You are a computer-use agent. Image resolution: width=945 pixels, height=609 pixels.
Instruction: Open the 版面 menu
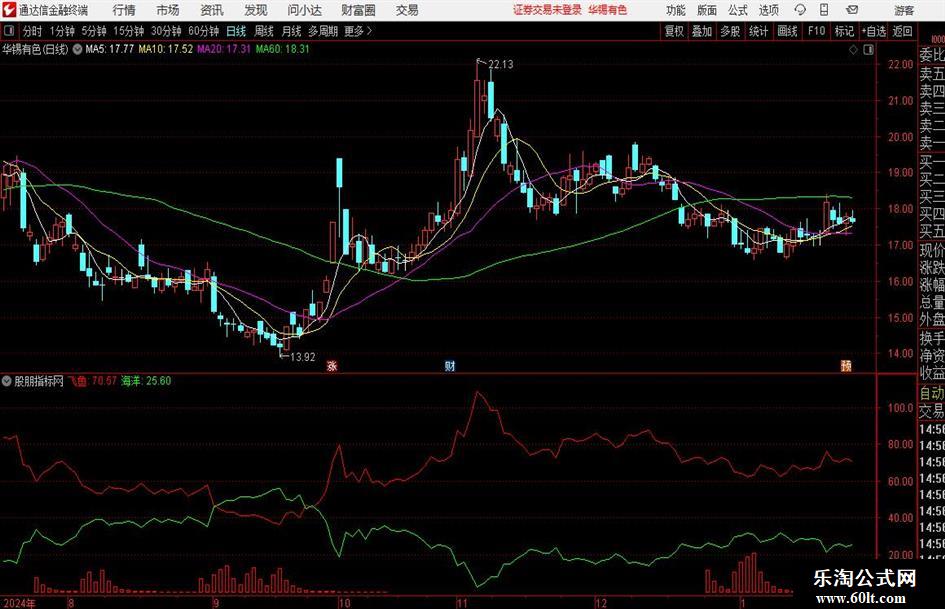point(707,10)
